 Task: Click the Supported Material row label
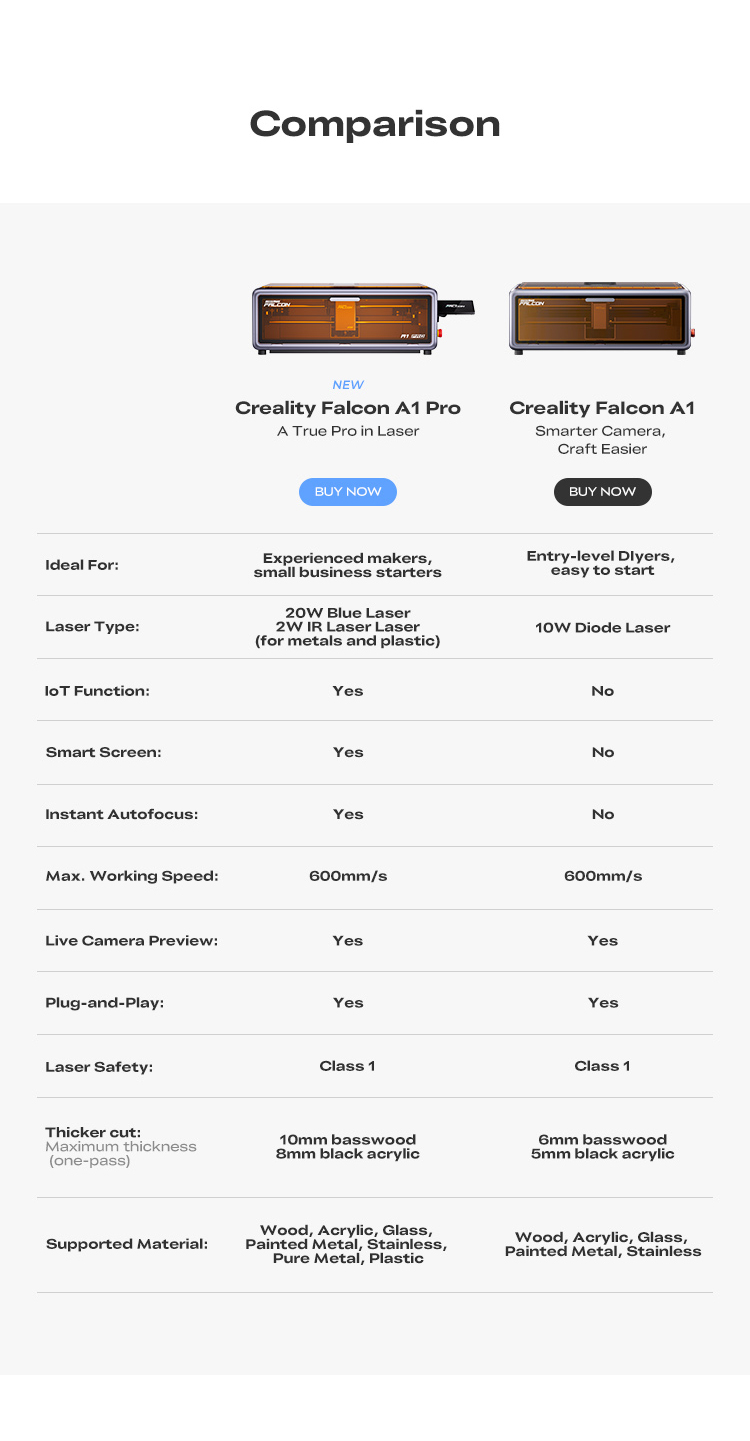pyautogui.click(x=127, y=1245)
